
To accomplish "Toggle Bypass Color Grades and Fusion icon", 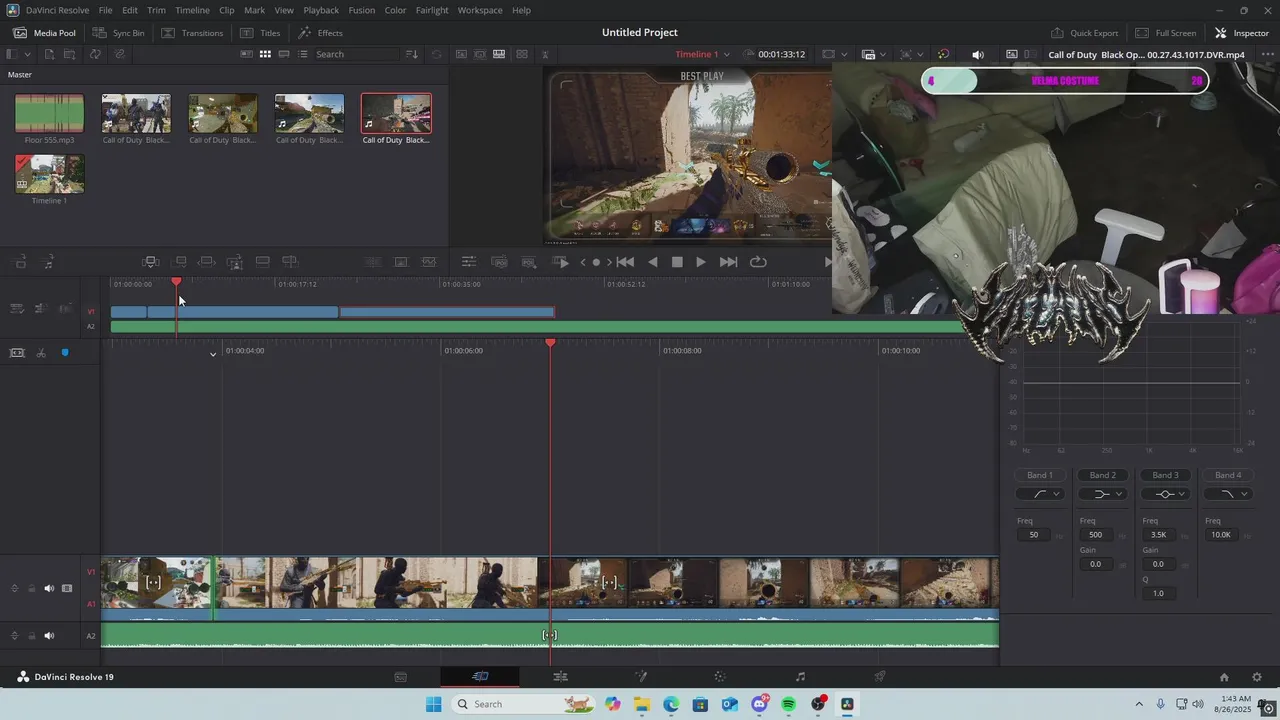I will tap(943, 54).
